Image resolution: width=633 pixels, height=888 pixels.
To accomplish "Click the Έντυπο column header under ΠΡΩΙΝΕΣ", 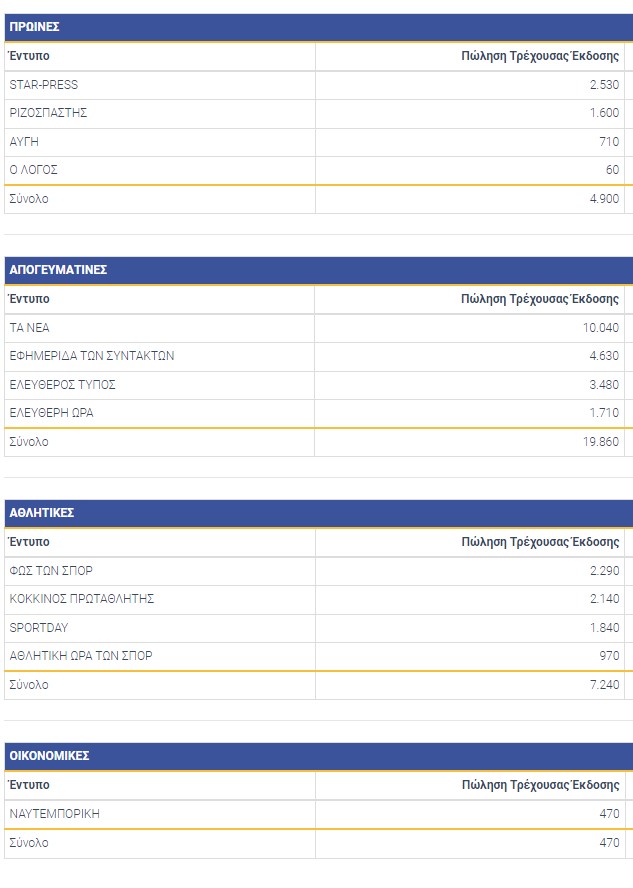I will pos(29,56).
